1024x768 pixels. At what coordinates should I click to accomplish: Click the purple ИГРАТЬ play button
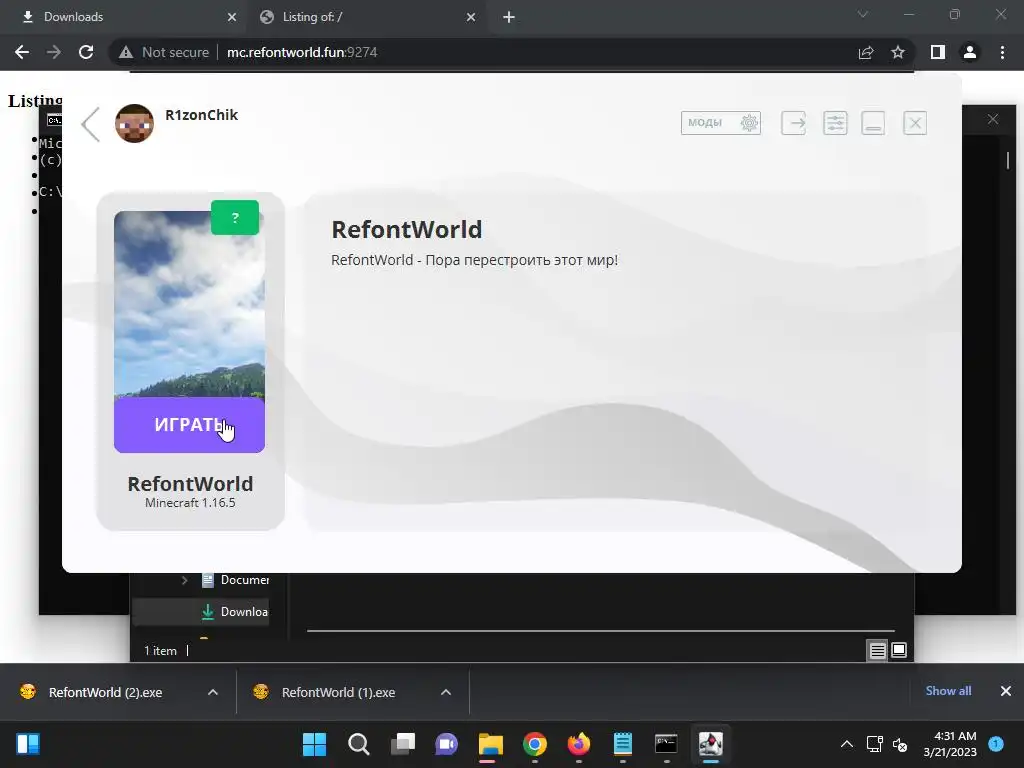click(x=189, y=425)
